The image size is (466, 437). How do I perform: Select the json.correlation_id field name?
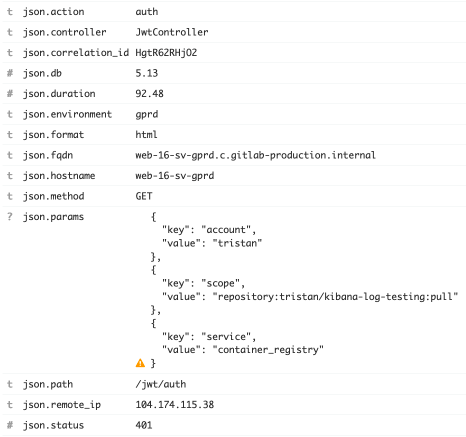[x=76, y=53]
